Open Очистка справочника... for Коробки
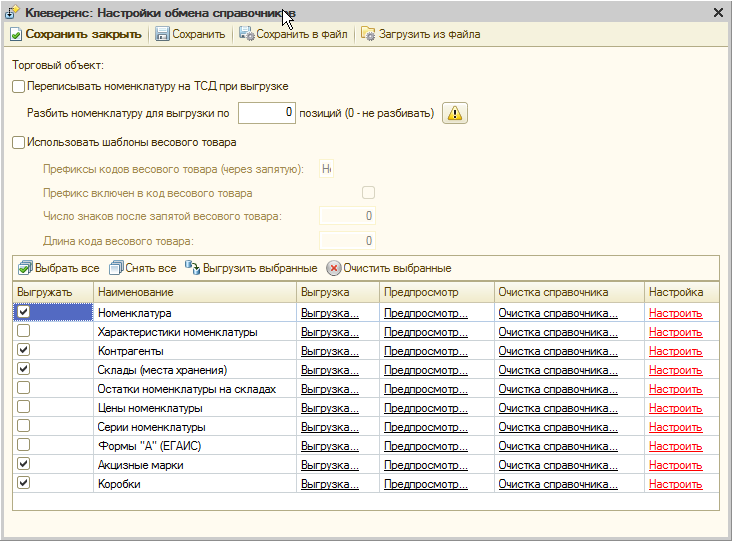Viewport: 732px width, 541px height. tap(558, 484)
